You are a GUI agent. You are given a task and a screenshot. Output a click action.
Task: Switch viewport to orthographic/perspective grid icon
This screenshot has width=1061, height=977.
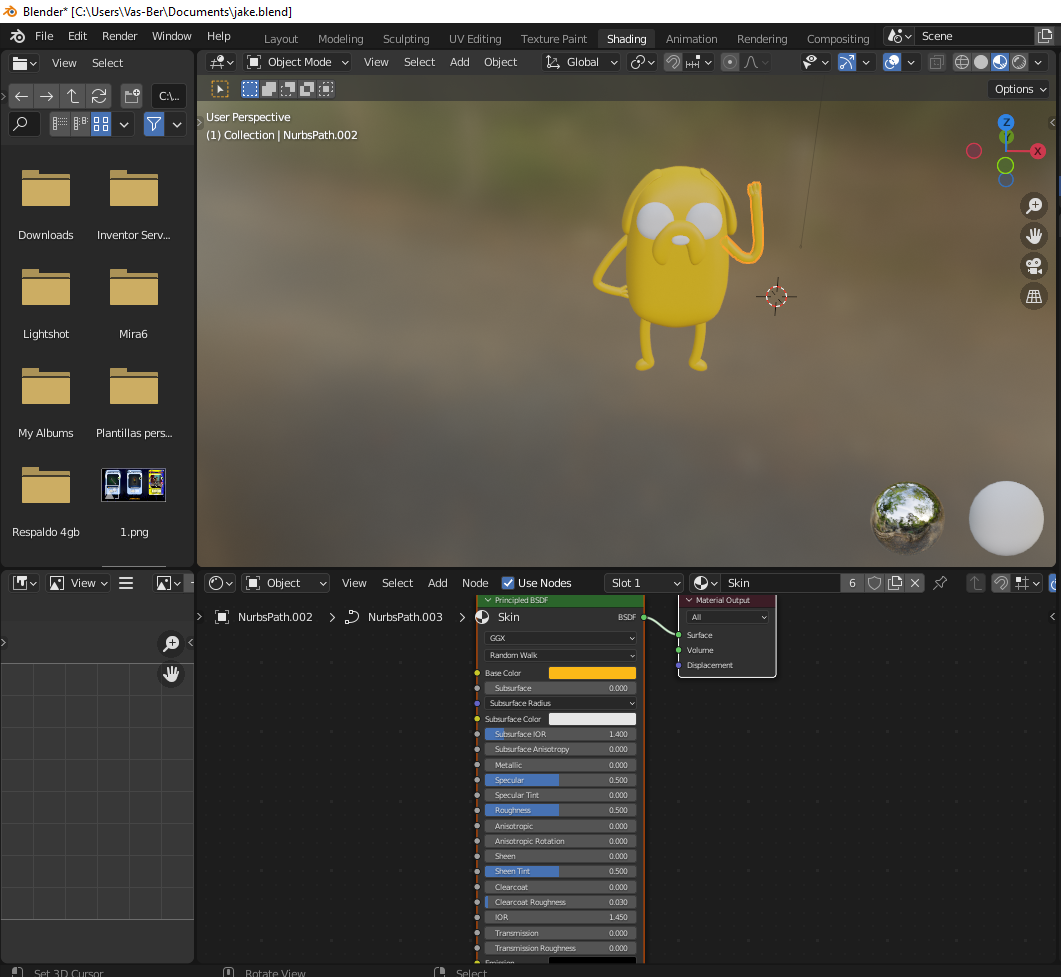point(1033,296)
